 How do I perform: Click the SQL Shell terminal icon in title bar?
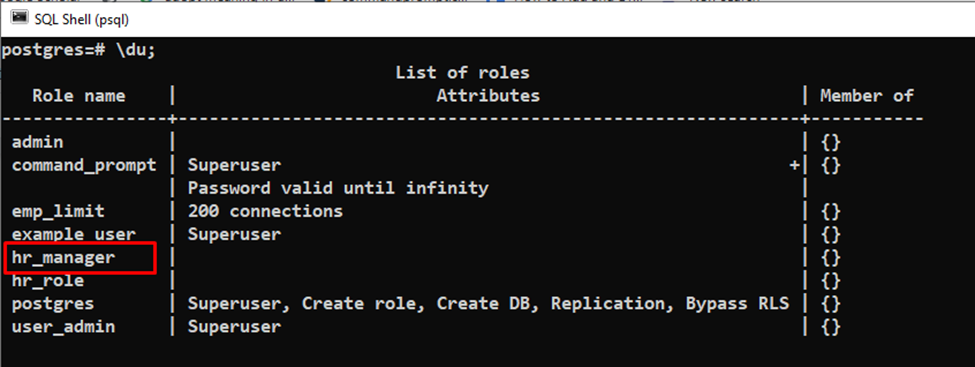tap(19, 17)
